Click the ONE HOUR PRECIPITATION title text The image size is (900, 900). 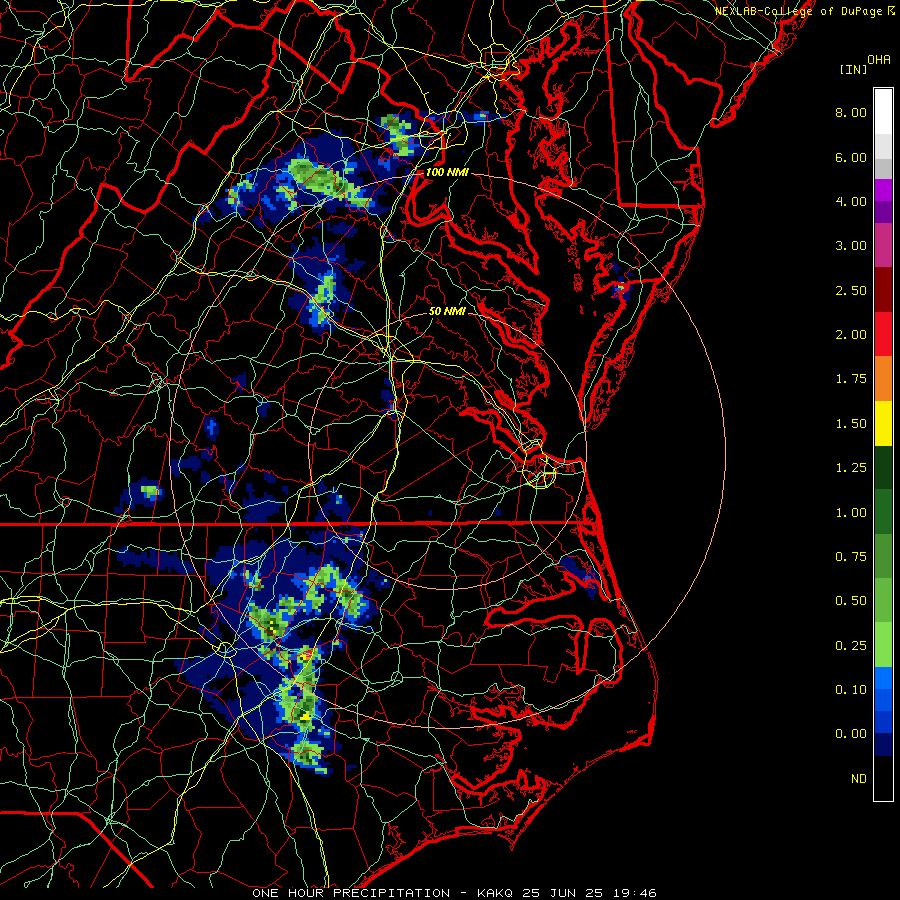[x=351, y=893]
